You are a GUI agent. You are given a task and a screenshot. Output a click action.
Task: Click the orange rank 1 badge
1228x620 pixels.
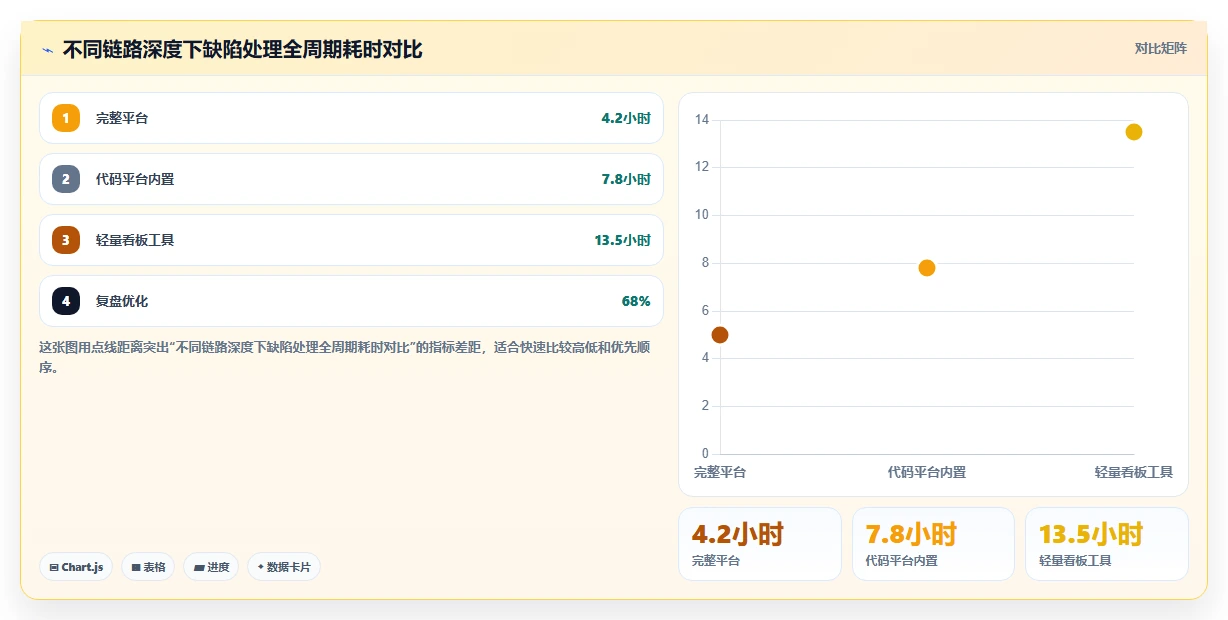[66, 118]
